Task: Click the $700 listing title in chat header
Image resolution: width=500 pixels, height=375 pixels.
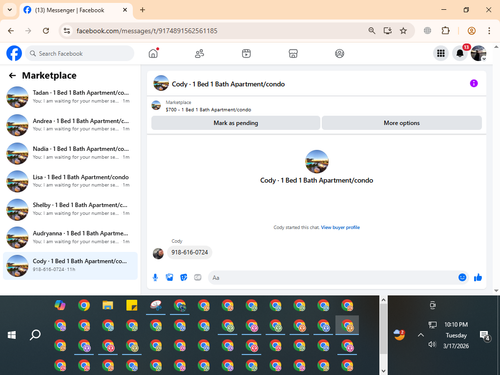Action: [x=208, y=110]
